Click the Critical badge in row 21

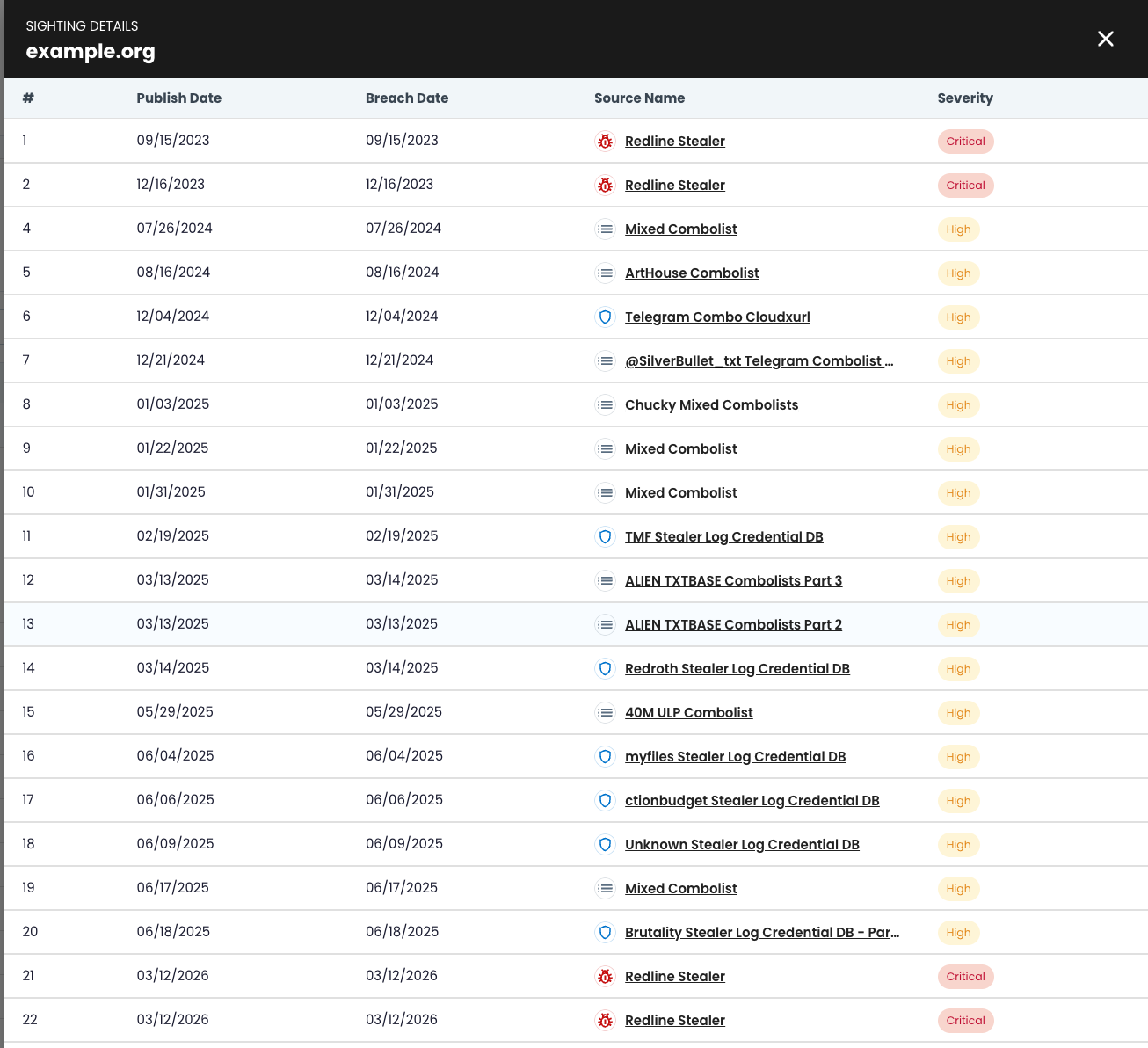click(x=965, y=977)
